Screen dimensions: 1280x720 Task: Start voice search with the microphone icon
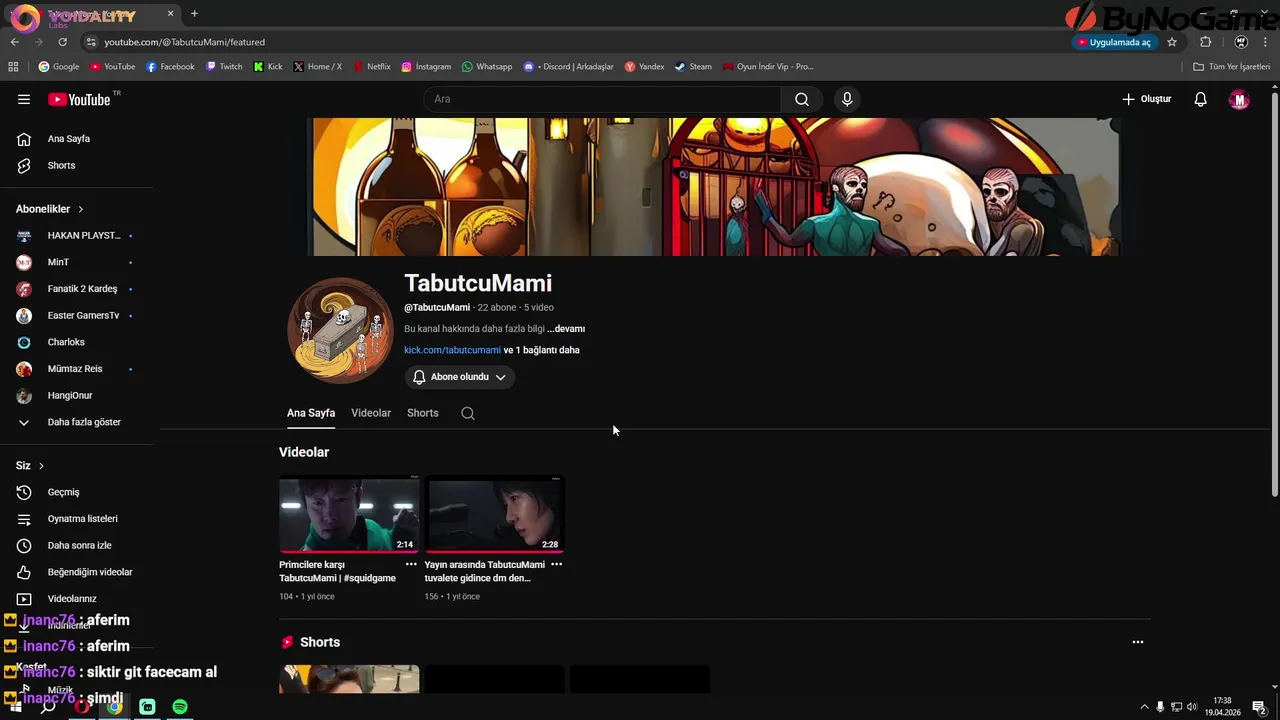[x=847, y=99]
